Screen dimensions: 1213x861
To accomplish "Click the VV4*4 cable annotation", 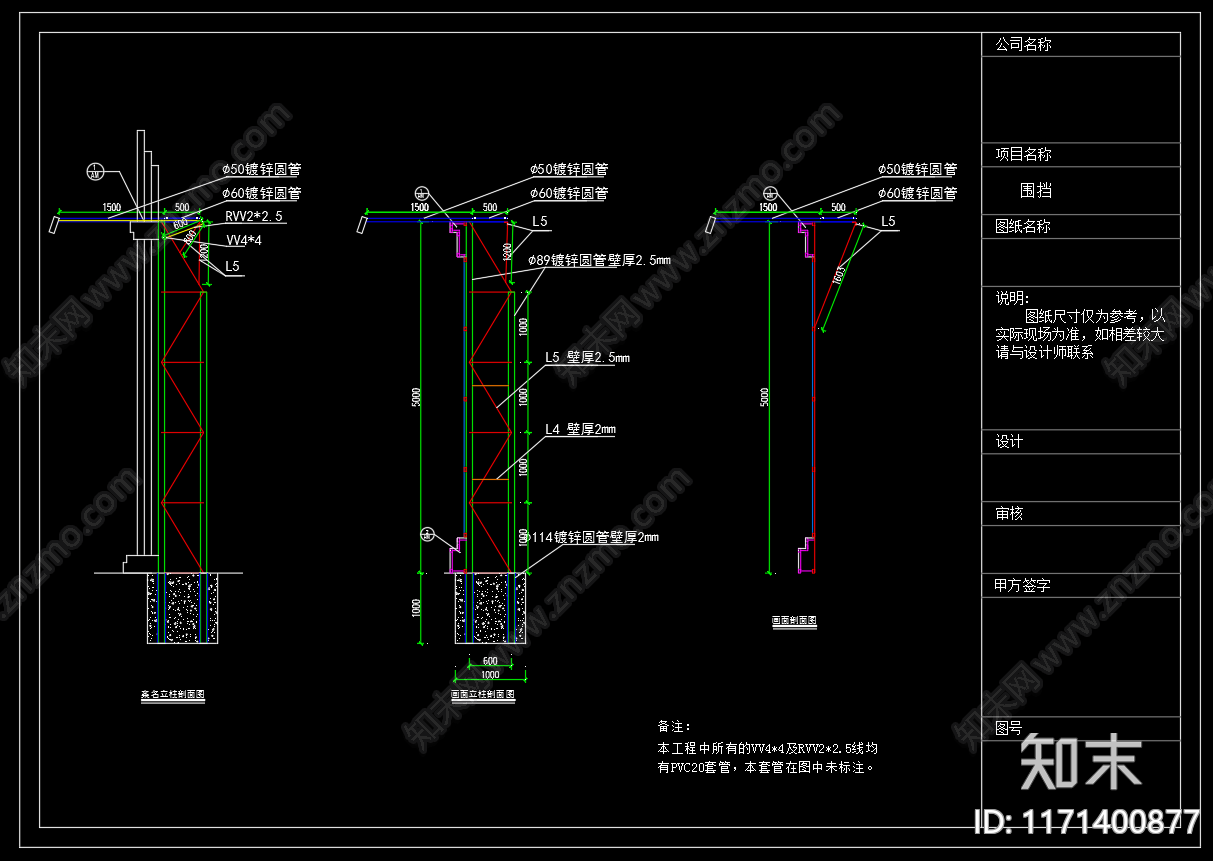I will (x=244, y=240).
